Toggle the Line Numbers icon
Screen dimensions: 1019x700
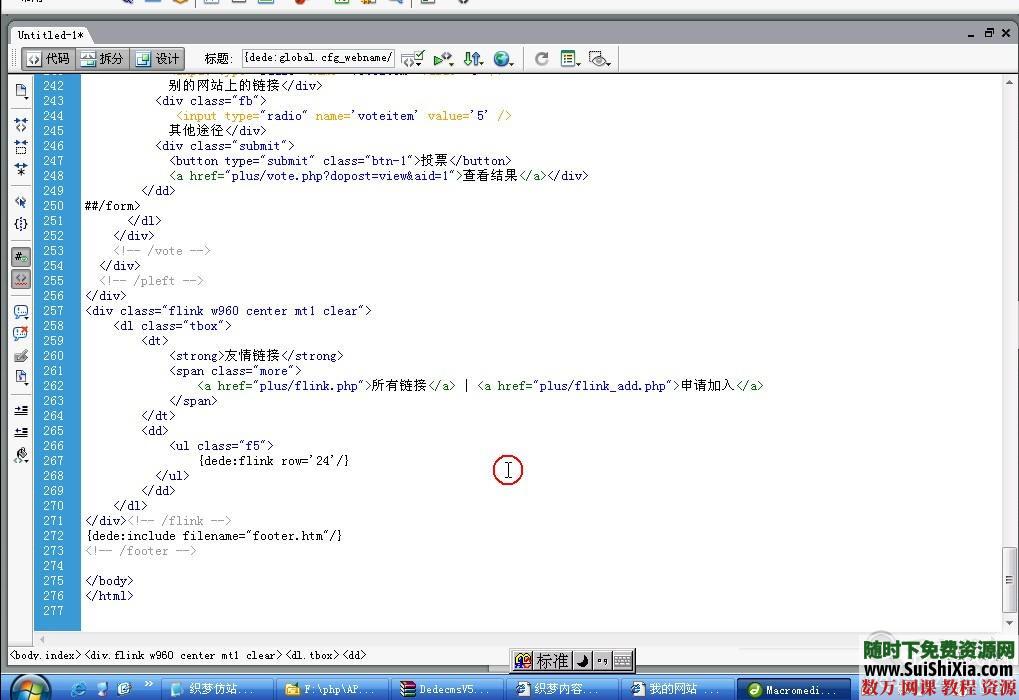click(x=21, y=257)
